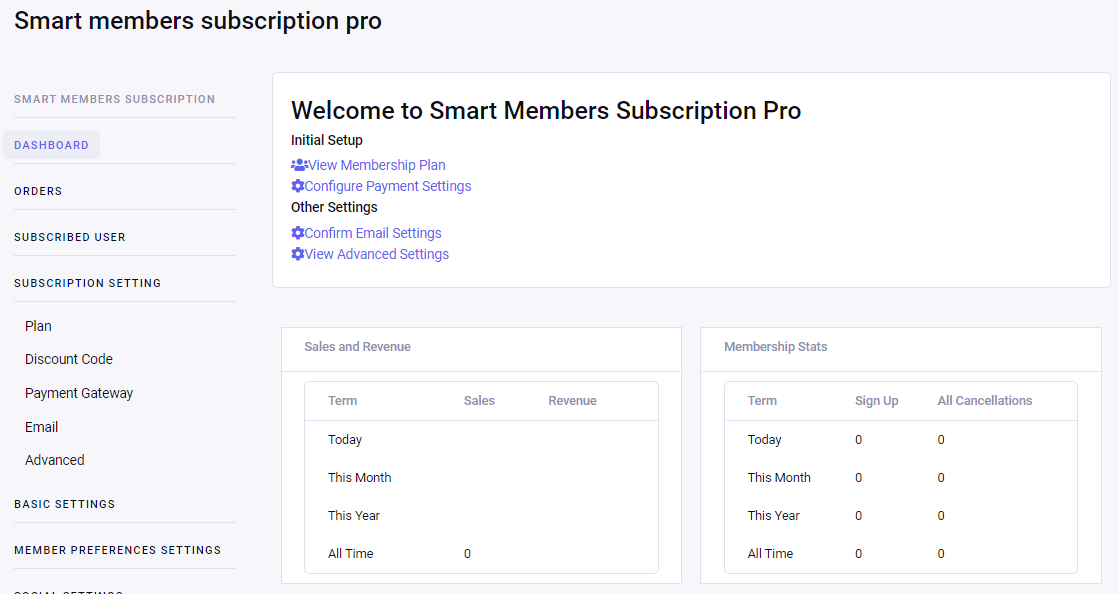Click the gear icon beside View Advanced Settings
1118x594 pixels.
point(297,254)
